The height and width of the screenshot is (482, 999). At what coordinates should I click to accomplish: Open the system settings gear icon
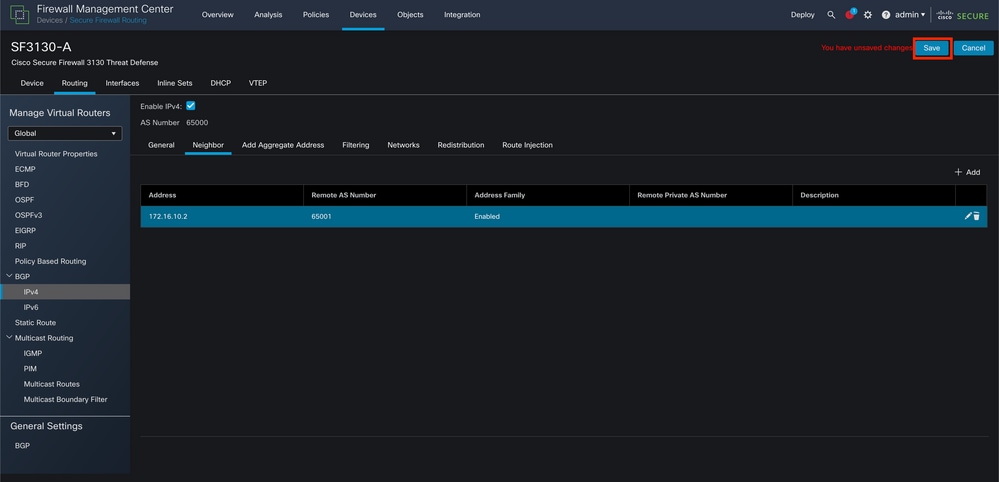pos(868,15)
